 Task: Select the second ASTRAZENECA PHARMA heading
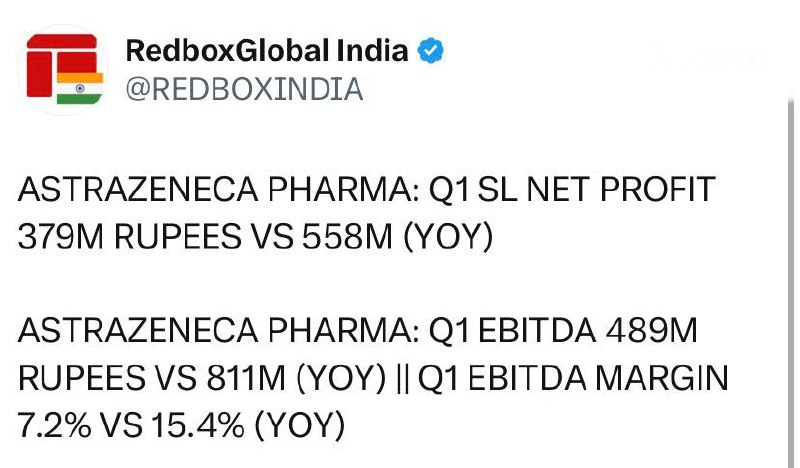[x=218, y=330]
